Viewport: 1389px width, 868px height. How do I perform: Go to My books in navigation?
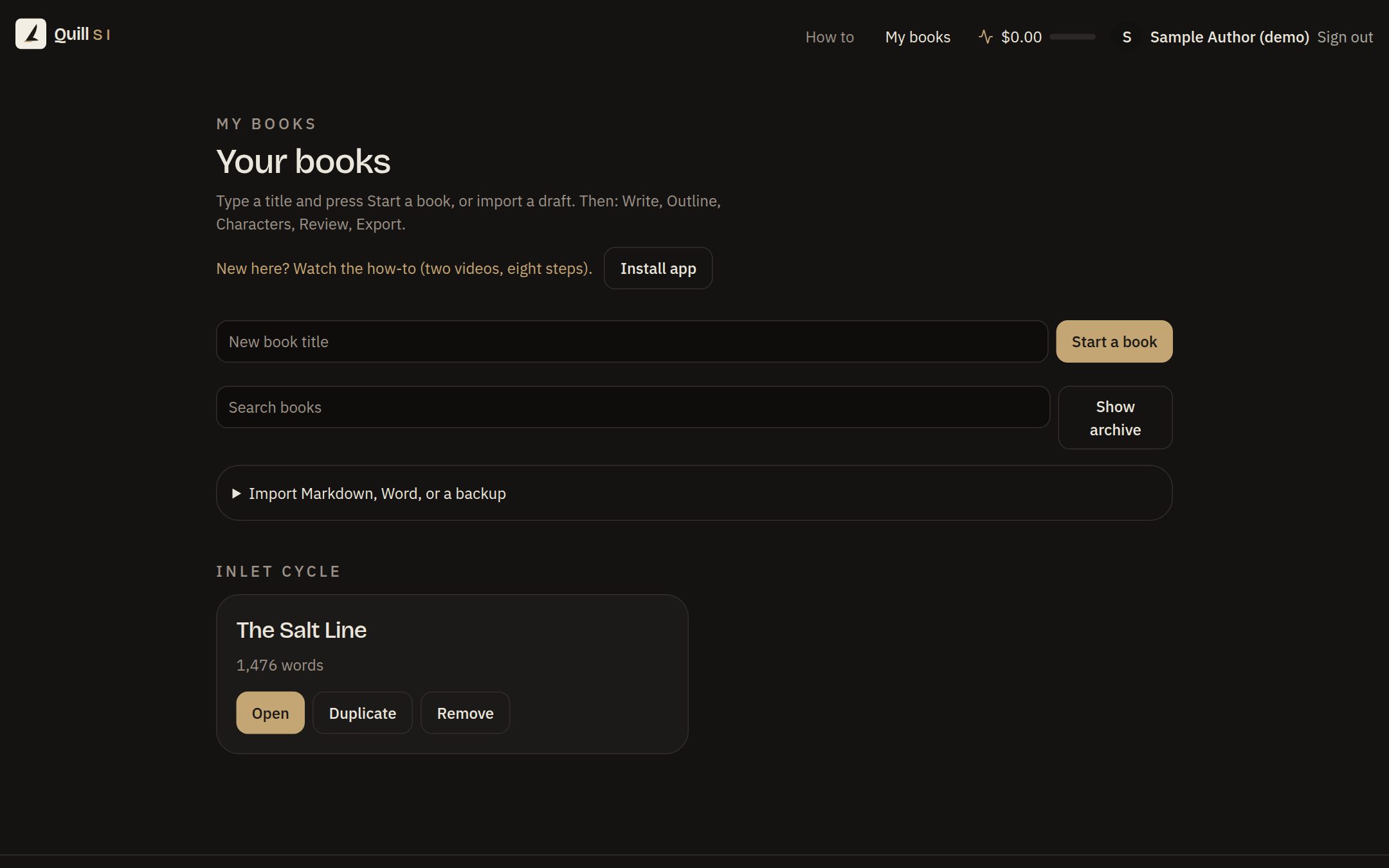(918, 37)
